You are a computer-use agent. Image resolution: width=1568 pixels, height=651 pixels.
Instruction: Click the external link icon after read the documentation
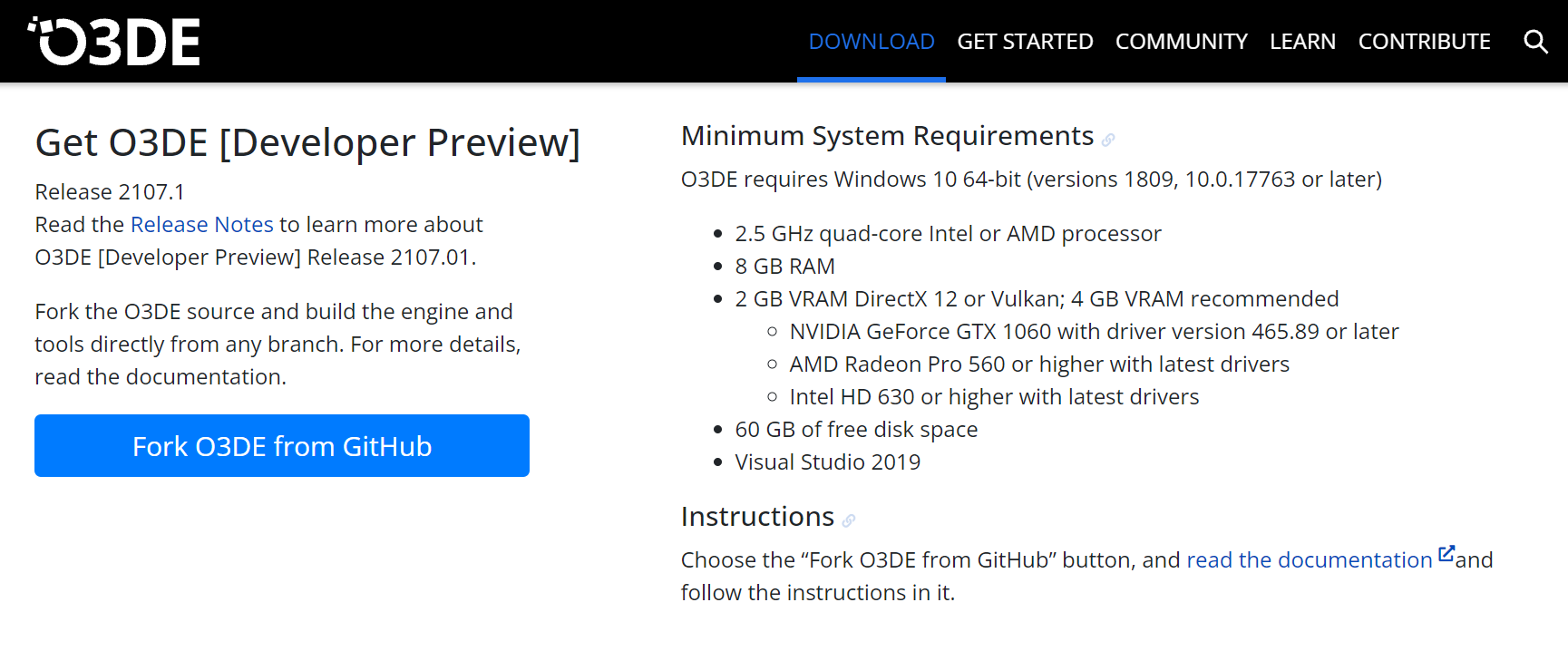[1446, 551]
